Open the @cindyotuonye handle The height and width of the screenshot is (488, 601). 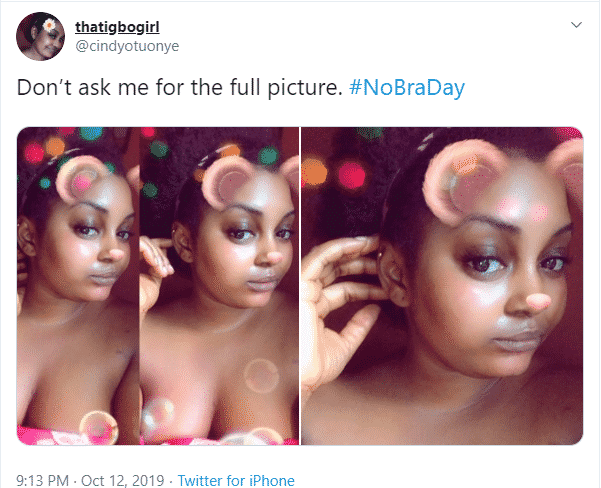click(x=127, y=46)
